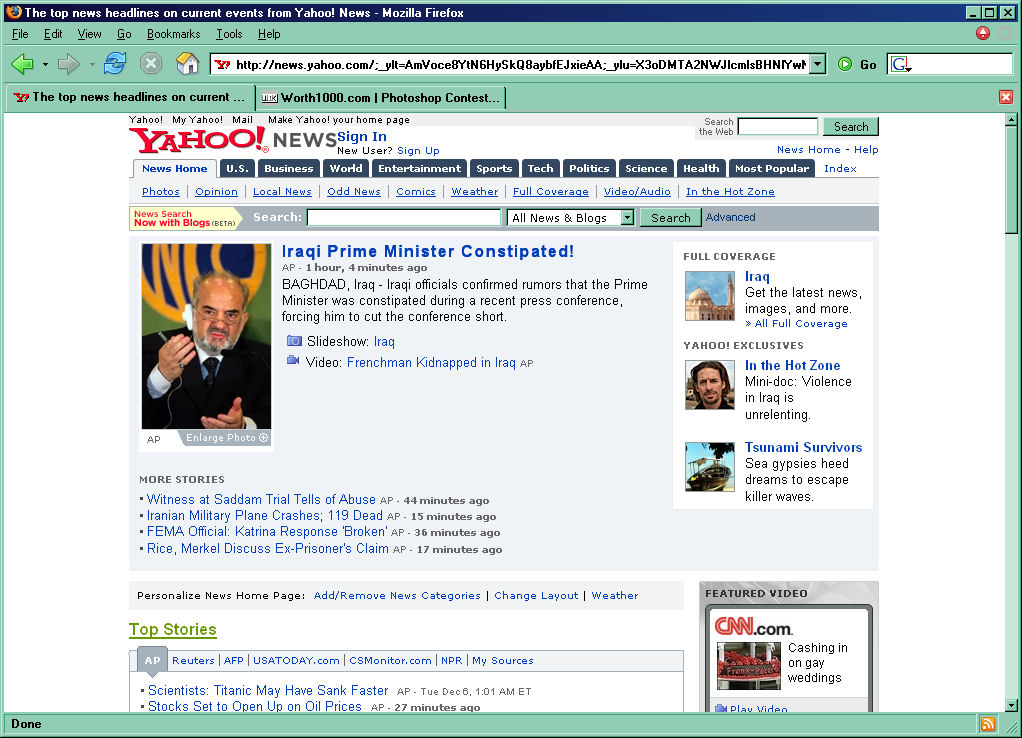Click in the Search the Web text field
1022x738 pixels.
coord(777,126)
